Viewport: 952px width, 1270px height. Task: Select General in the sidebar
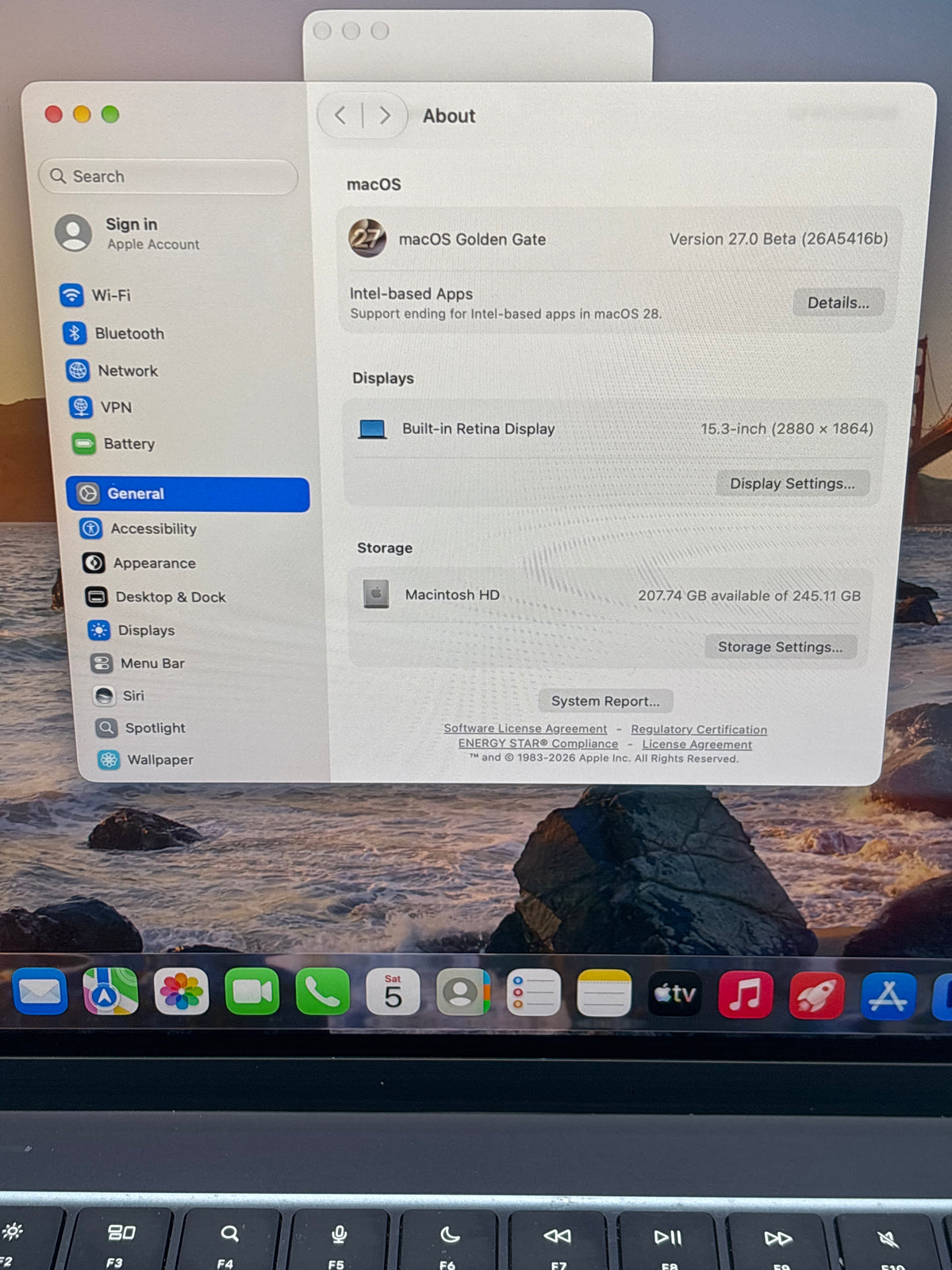point(188,494)
